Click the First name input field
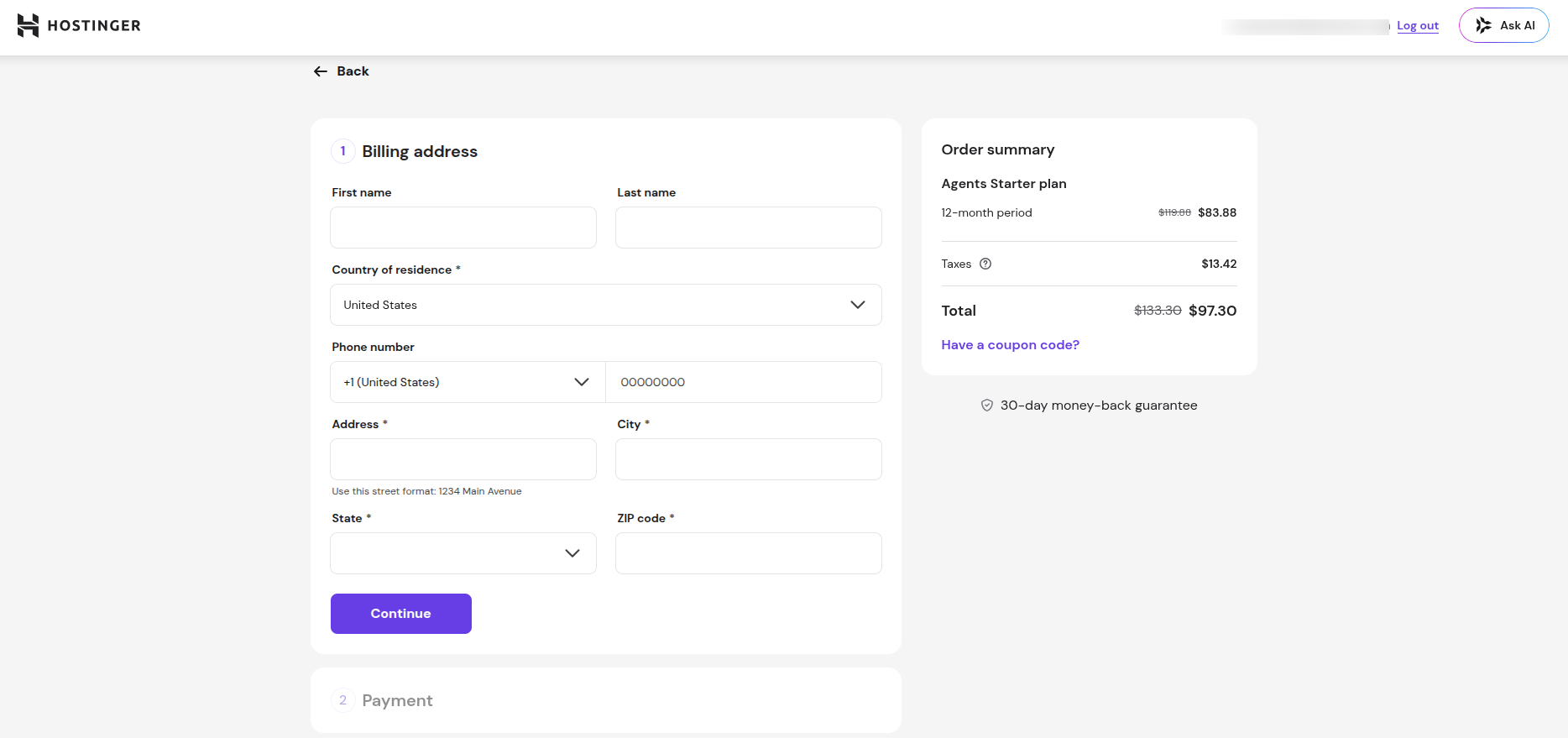Image resolution: width=1568 pixels, height=738 pixels. [463, 228]
